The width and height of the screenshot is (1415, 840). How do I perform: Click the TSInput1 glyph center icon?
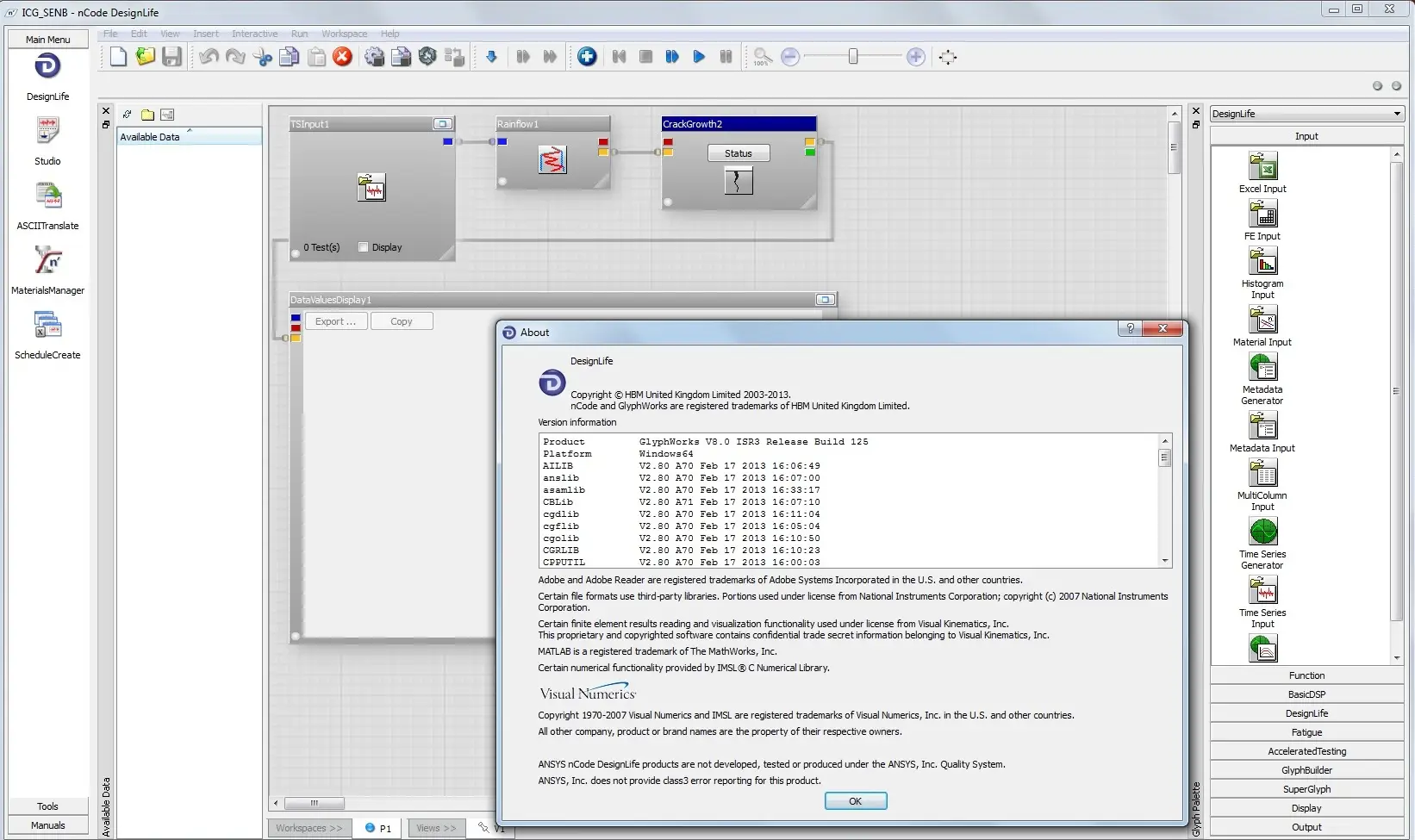pos(371,187)
